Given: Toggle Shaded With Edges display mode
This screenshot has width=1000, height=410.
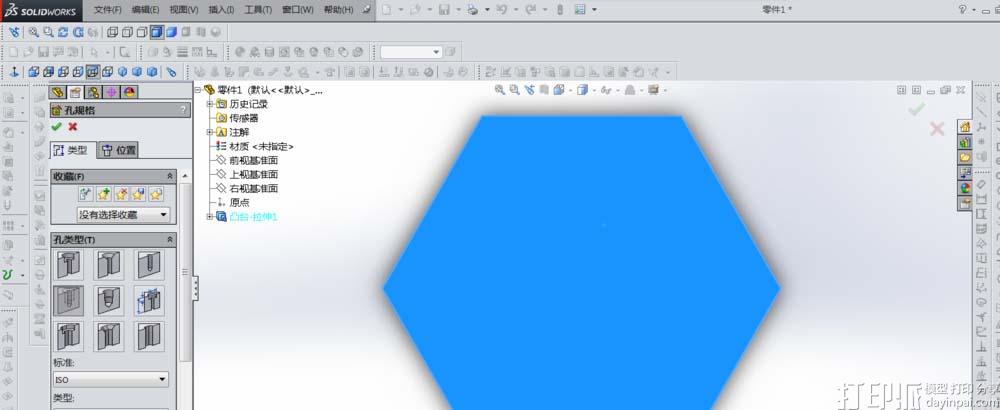Looking at the screenshot, I should click(158, 32).
